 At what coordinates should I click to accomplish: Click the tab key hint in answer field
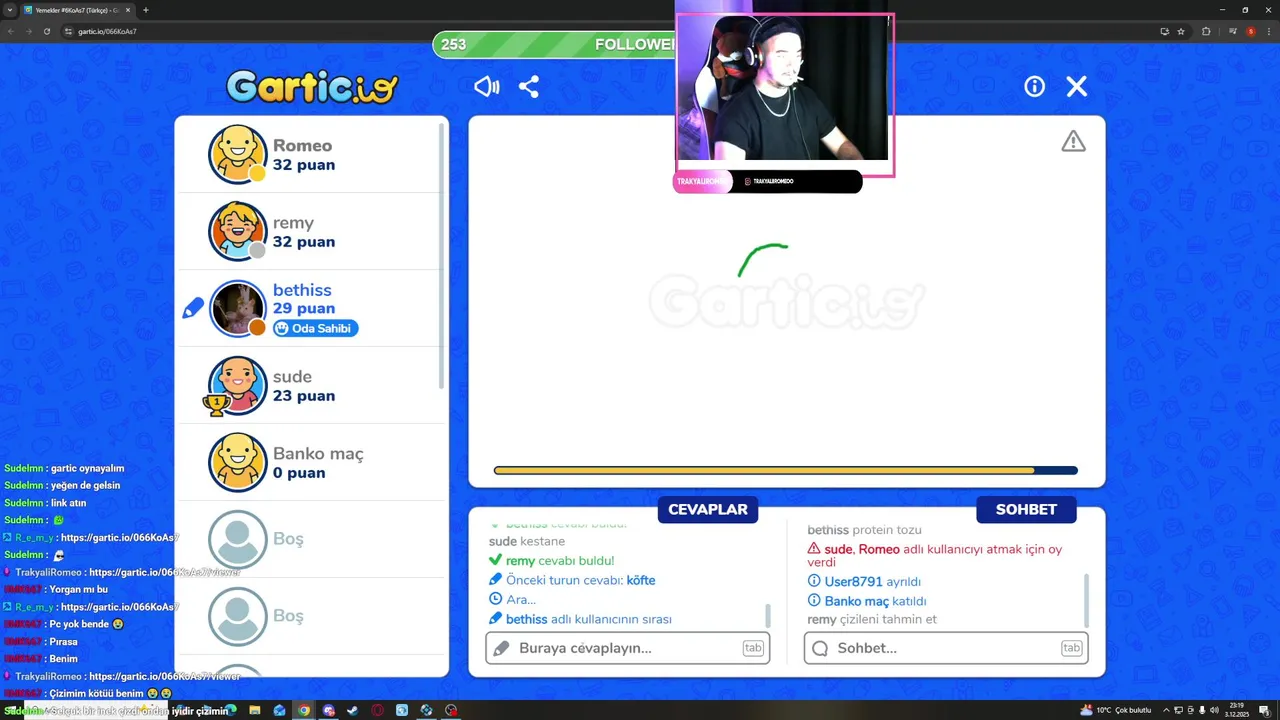click(753, 648)
